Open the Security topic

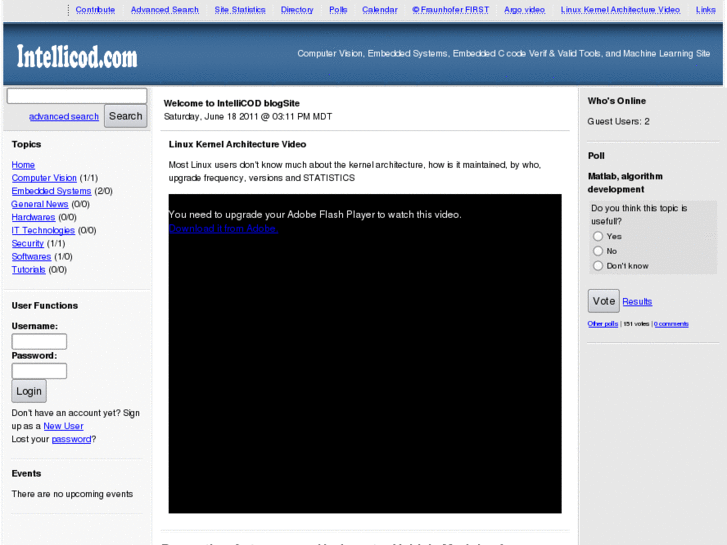[x=28, y=243]
